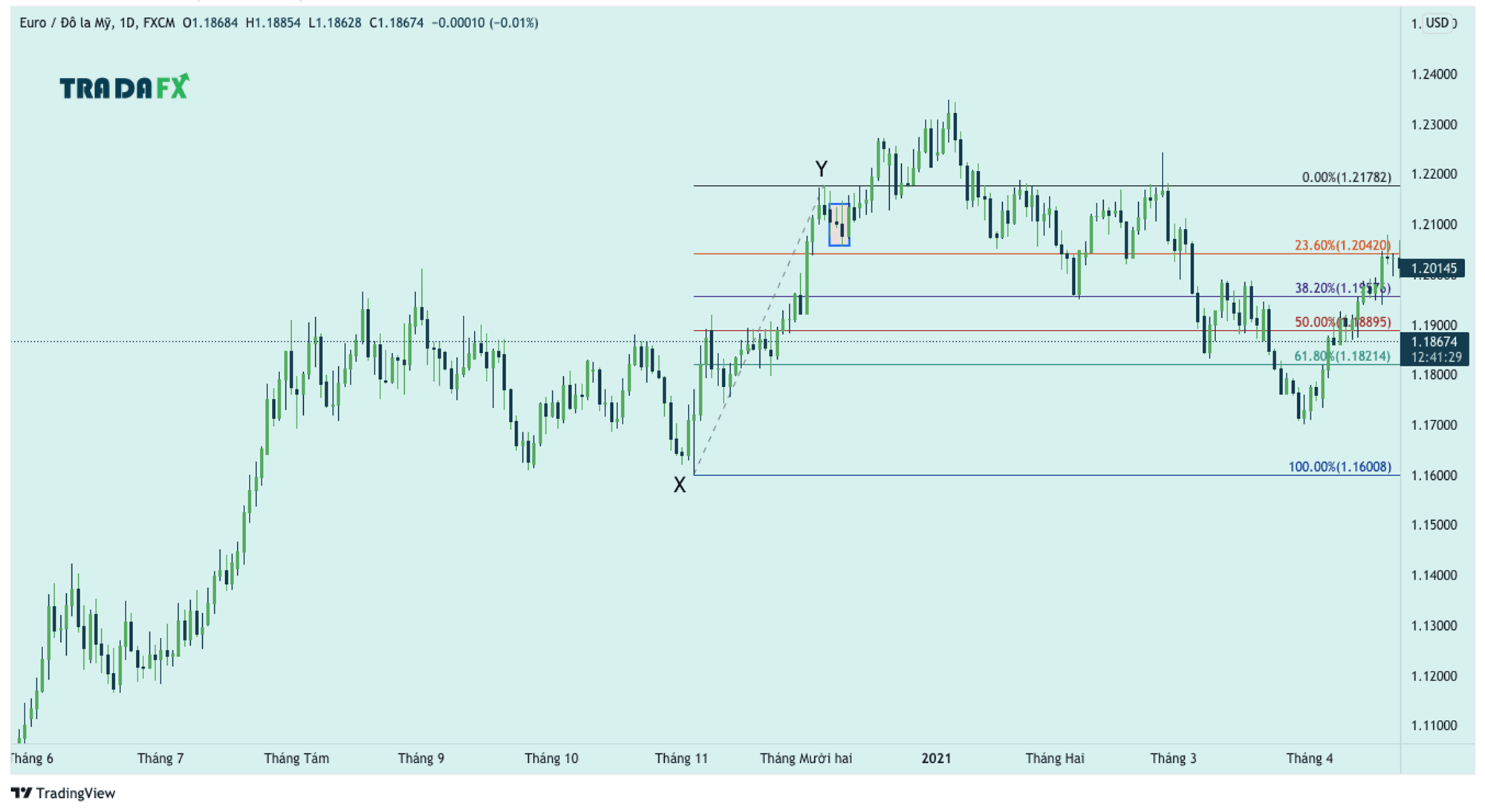This screenshot has width=1485, height=812.
Task: Select the blue highlighted rectangle near Y
Action: (x=839, y=224)
